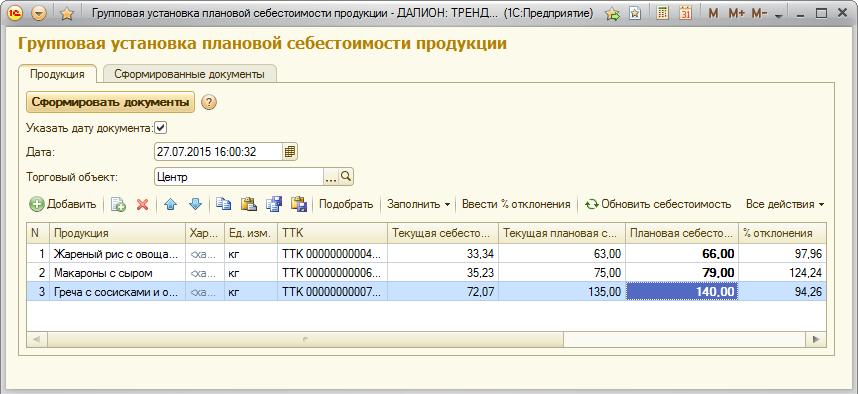Screen dimensions: 858x394
Task: Click the help question mark icon
Action: (209, 102)
